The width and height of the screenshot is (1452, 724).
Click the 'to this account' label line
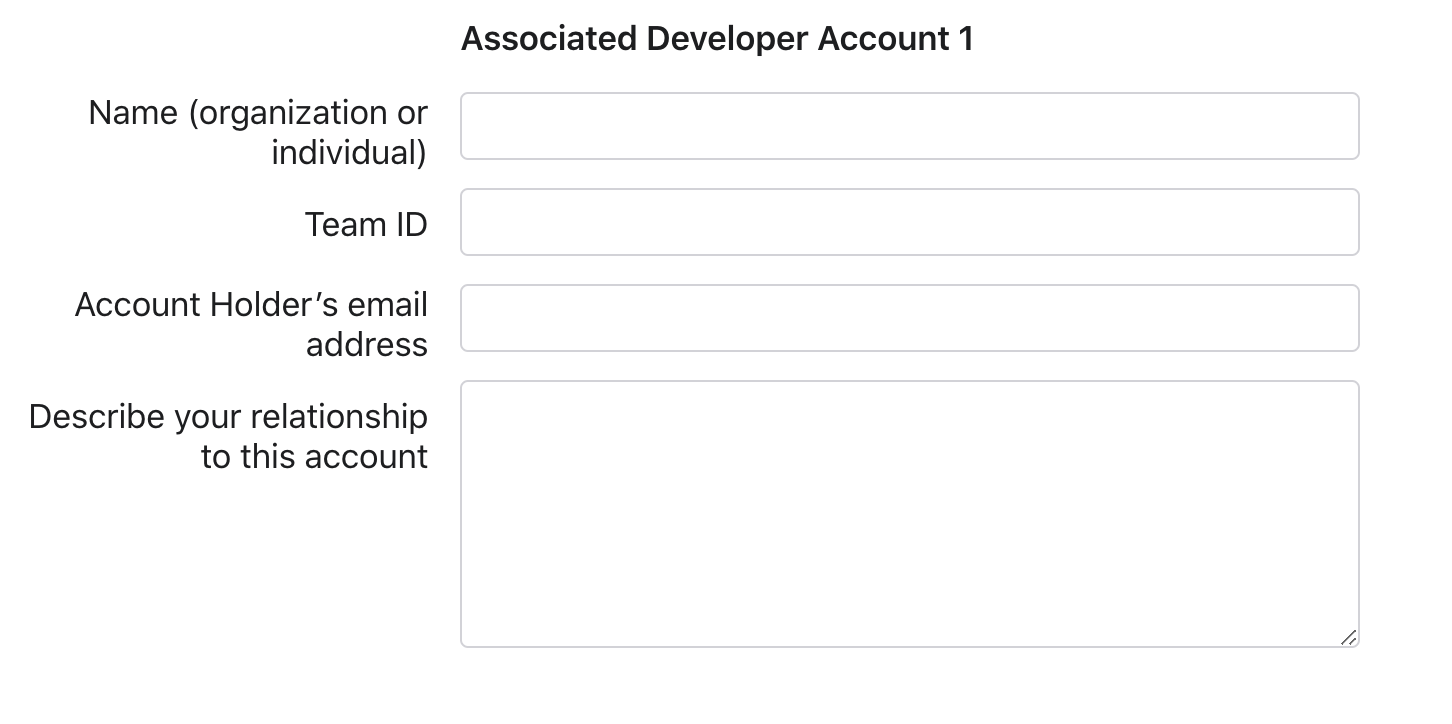click(x=314, y=457)
